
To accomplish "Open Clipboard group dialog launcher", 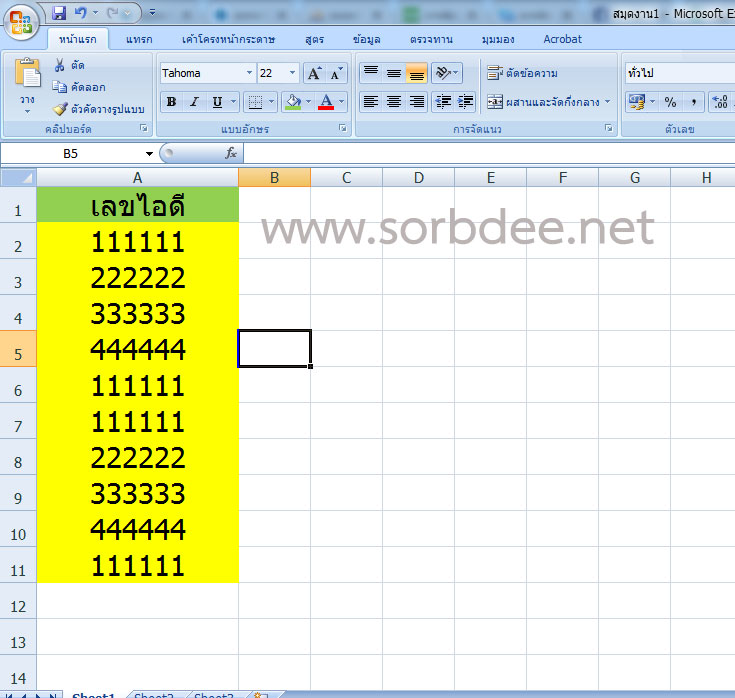I will coord(144,128).
